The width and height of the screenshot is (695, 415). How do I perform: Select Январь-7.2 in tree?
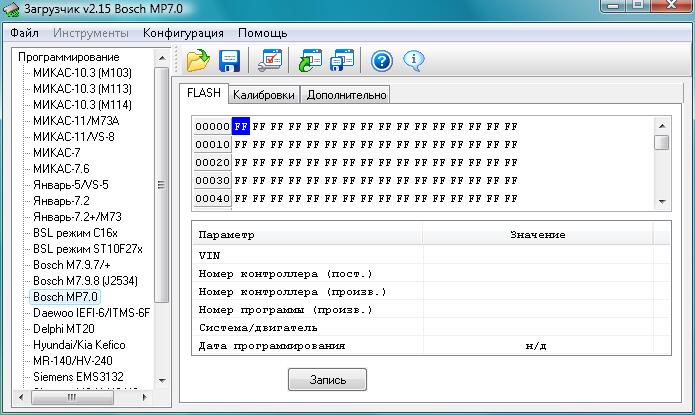(61, 201)
